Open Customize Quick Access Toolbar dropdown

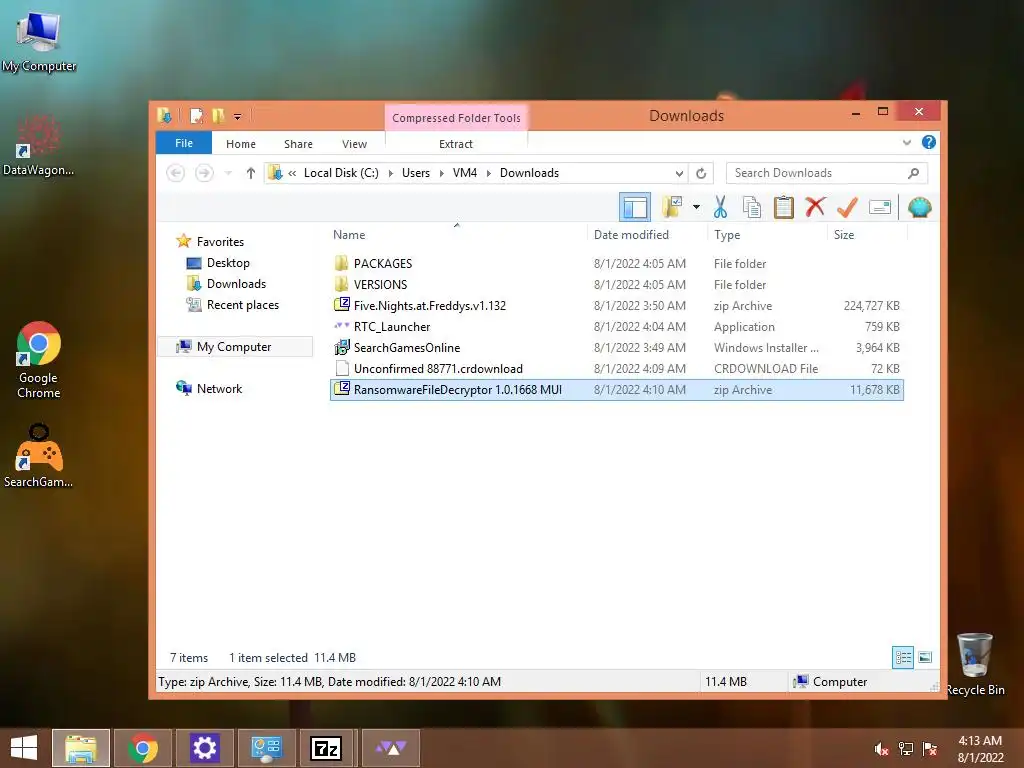(238, 117)
